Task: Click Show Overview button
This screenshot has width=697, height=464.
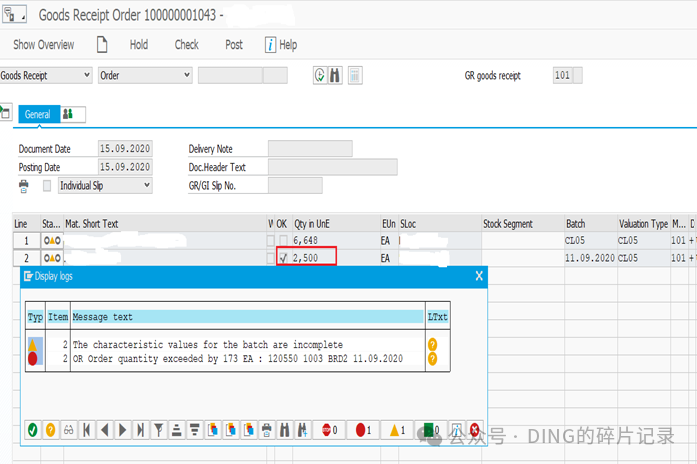Action: point(44,44)
